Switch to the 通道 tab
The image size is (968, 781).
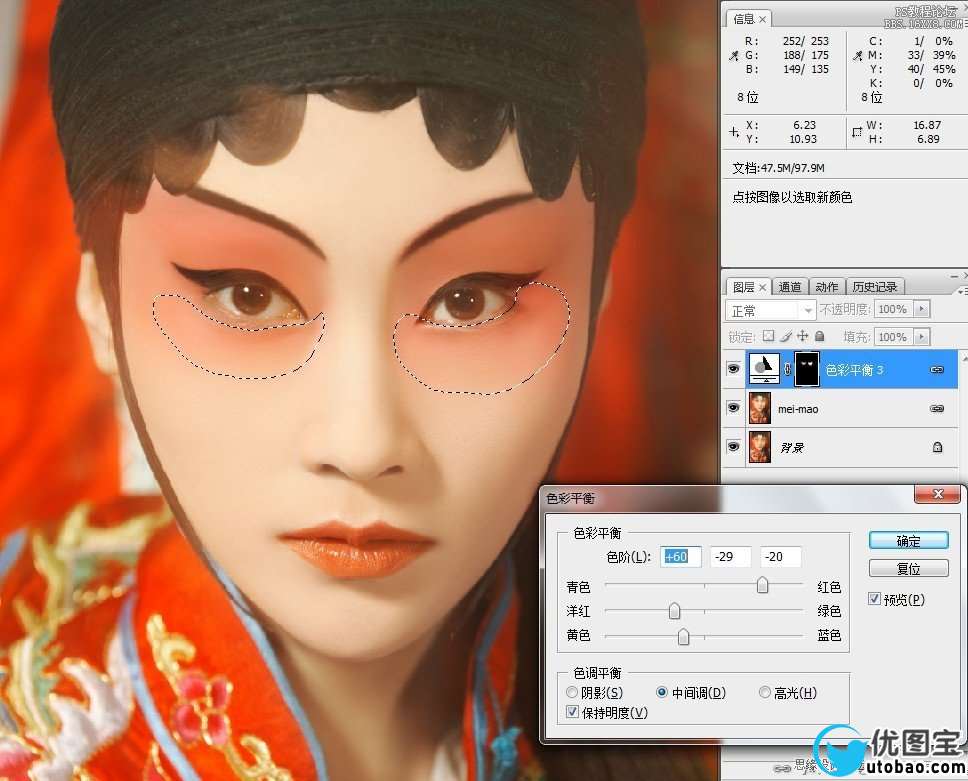pyautogui.click(x=790, y=287)
